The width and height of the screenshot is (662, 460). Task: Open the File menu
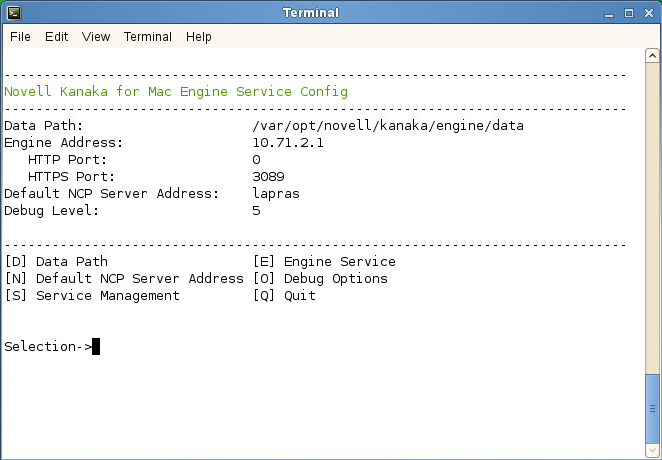[x=20, y=37]
